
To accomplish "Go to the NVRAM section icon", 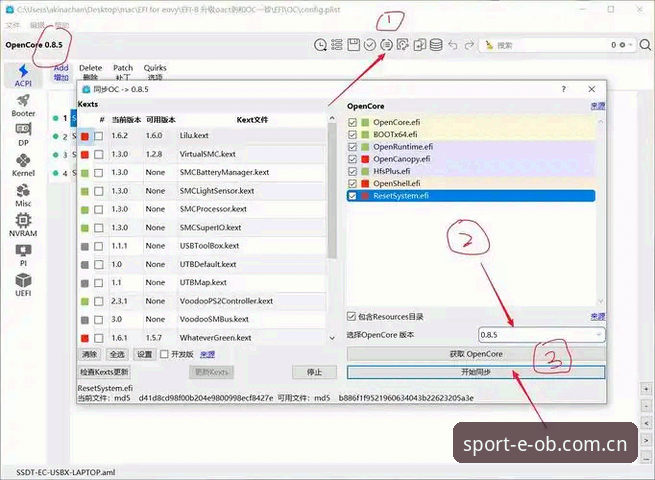I will point(23,225).
